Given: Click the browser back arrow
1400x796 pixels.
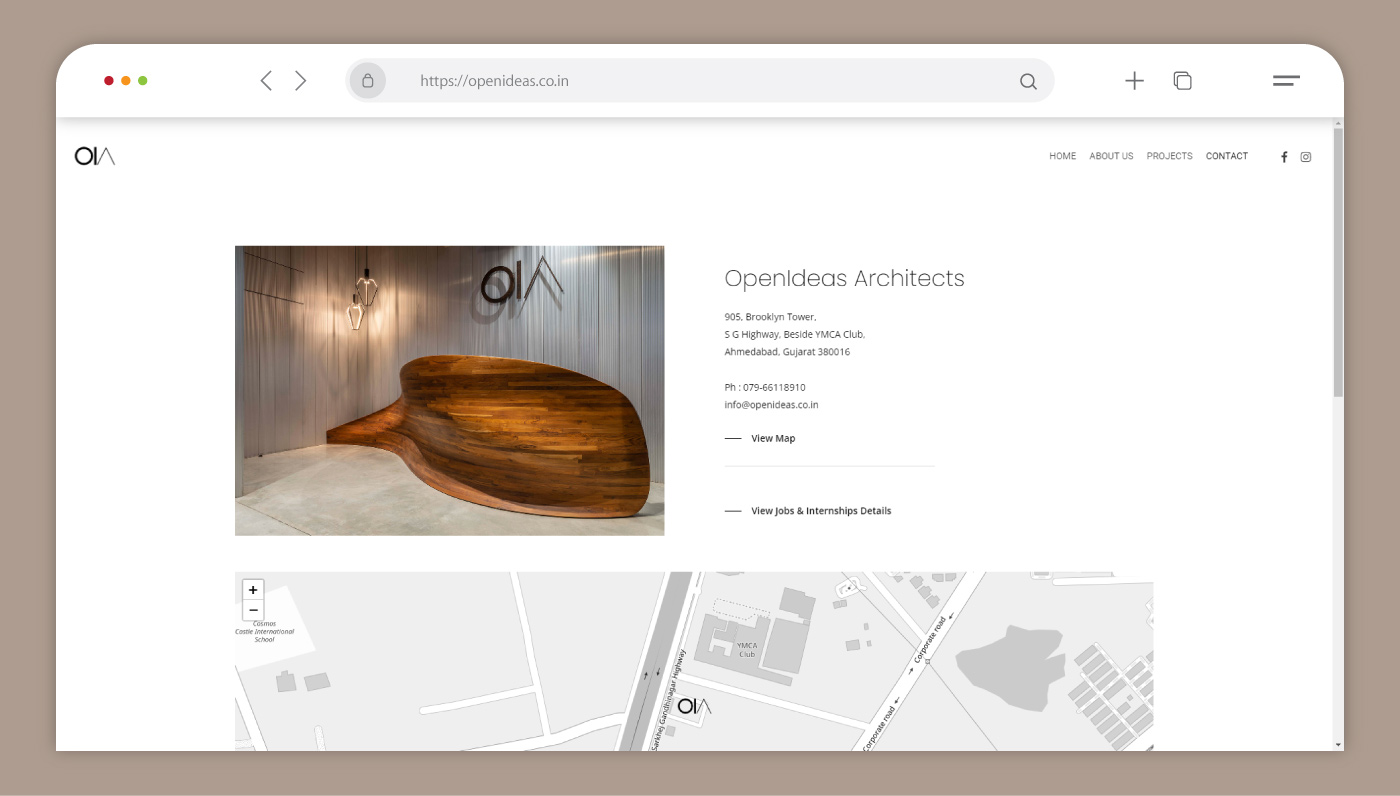Looking at the screenshot, I should point(266,81).
